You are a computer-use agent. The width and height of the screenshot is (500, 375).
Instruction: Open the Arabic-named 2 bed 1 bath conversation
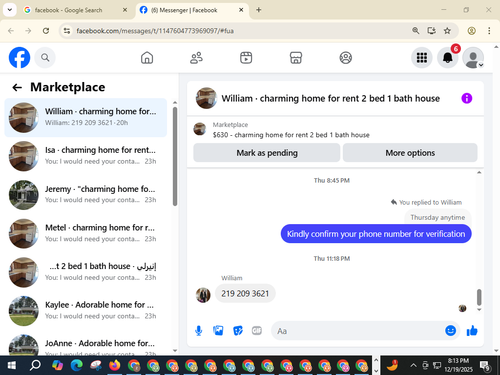[86, 272]
